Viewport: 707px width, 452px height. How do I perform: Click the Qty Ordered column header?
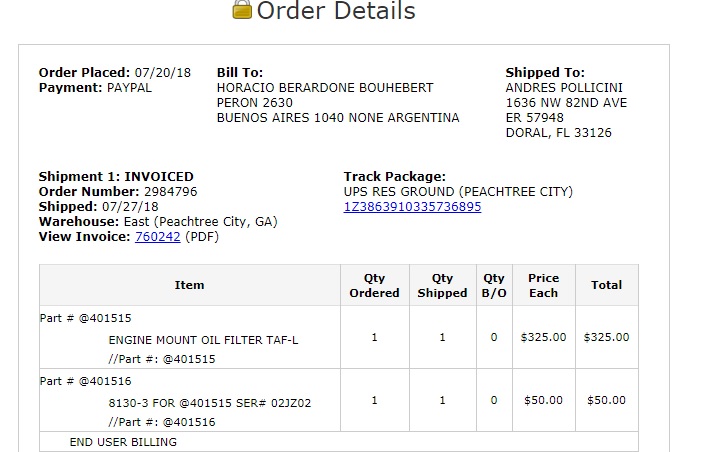[x=374, y=285]
